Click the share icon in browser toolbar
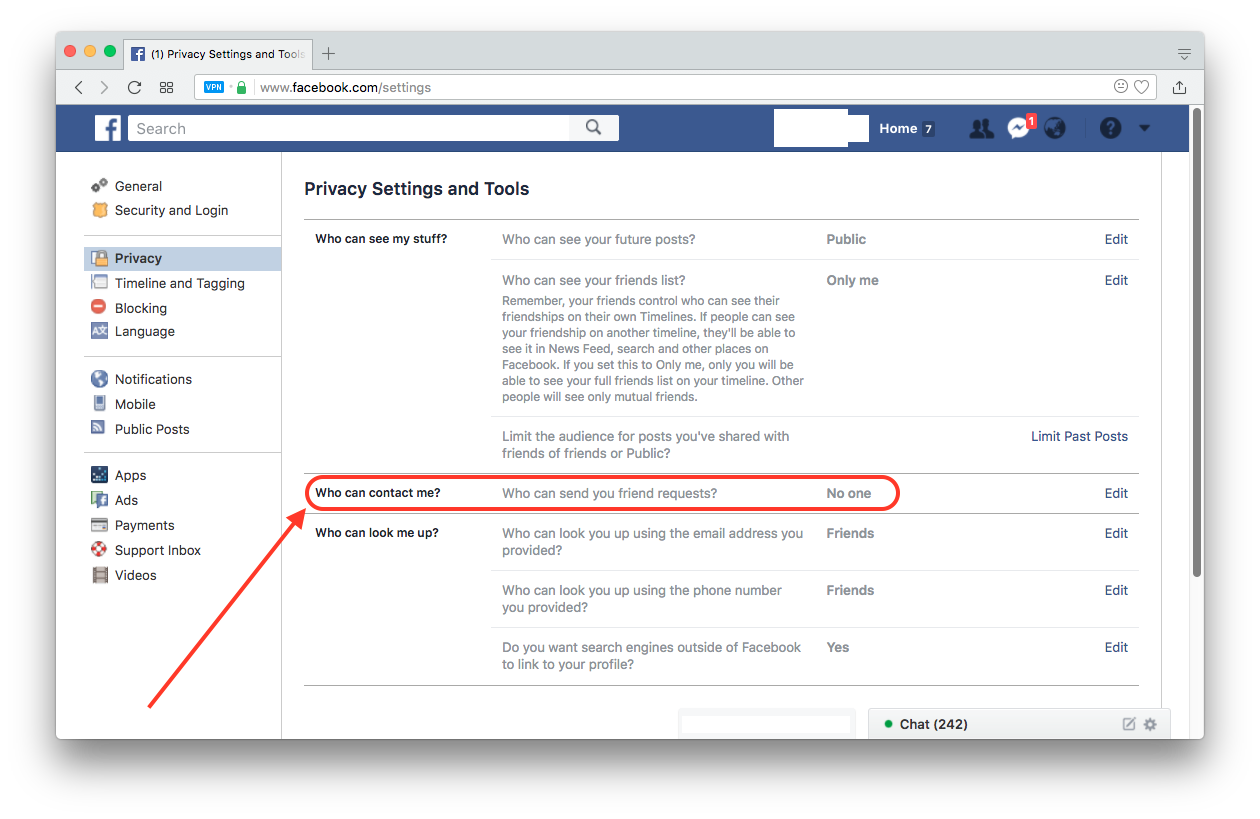 1180,87
